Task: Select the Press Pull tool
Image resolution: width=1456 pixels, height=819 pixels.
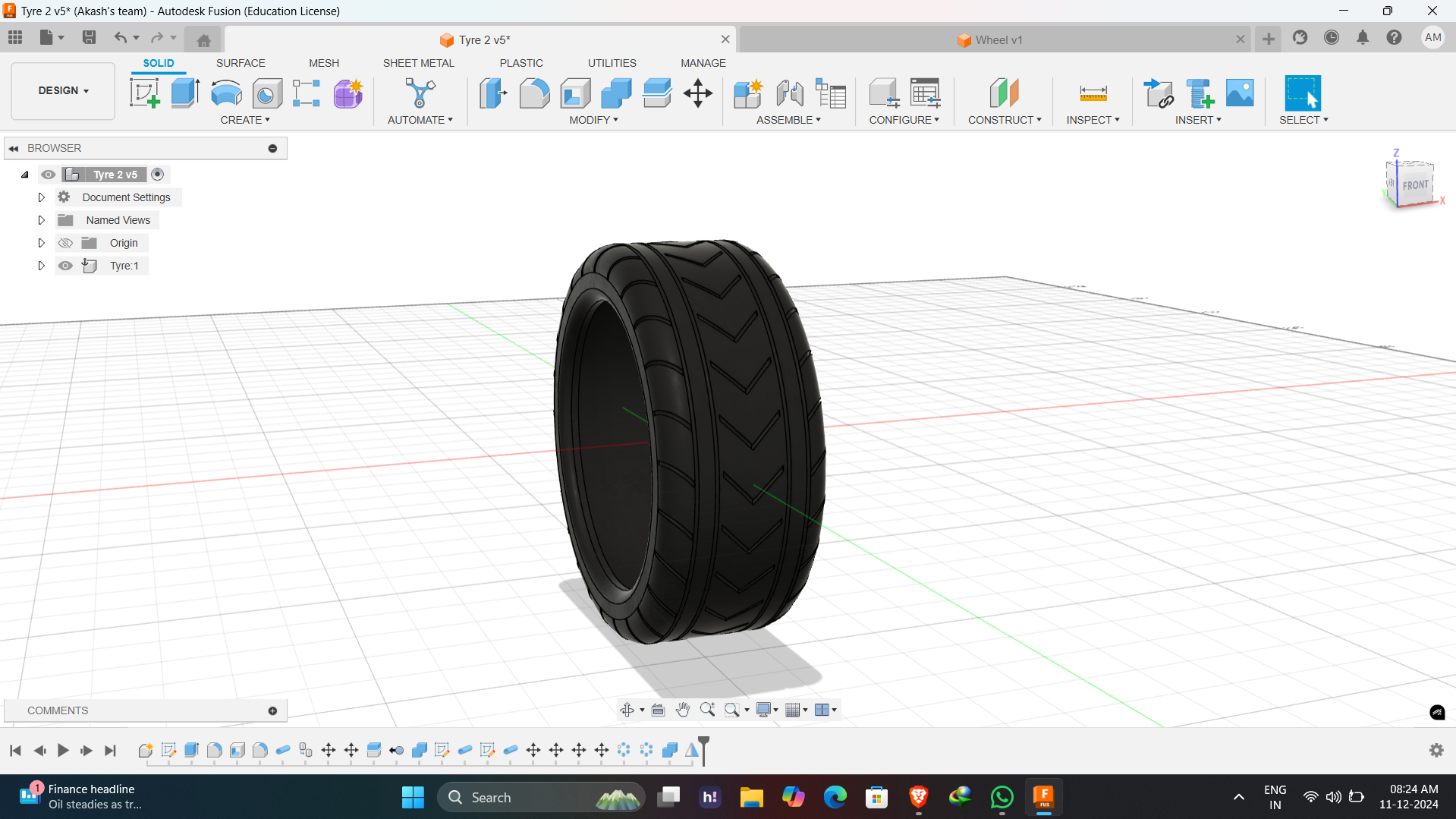Action: pyautogui.click(x=493, y=93)
